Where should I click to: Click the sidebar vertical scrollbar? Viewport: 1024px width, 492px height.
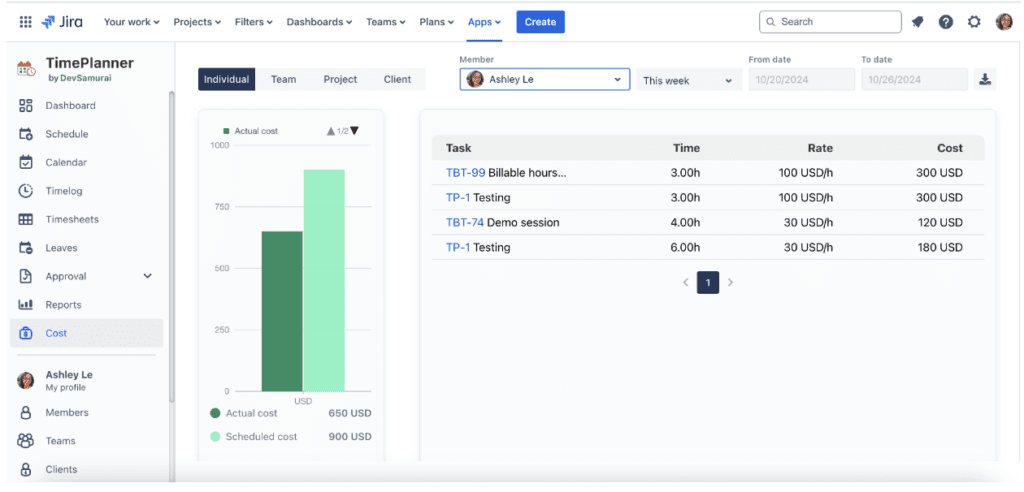(x=172, y=247)
